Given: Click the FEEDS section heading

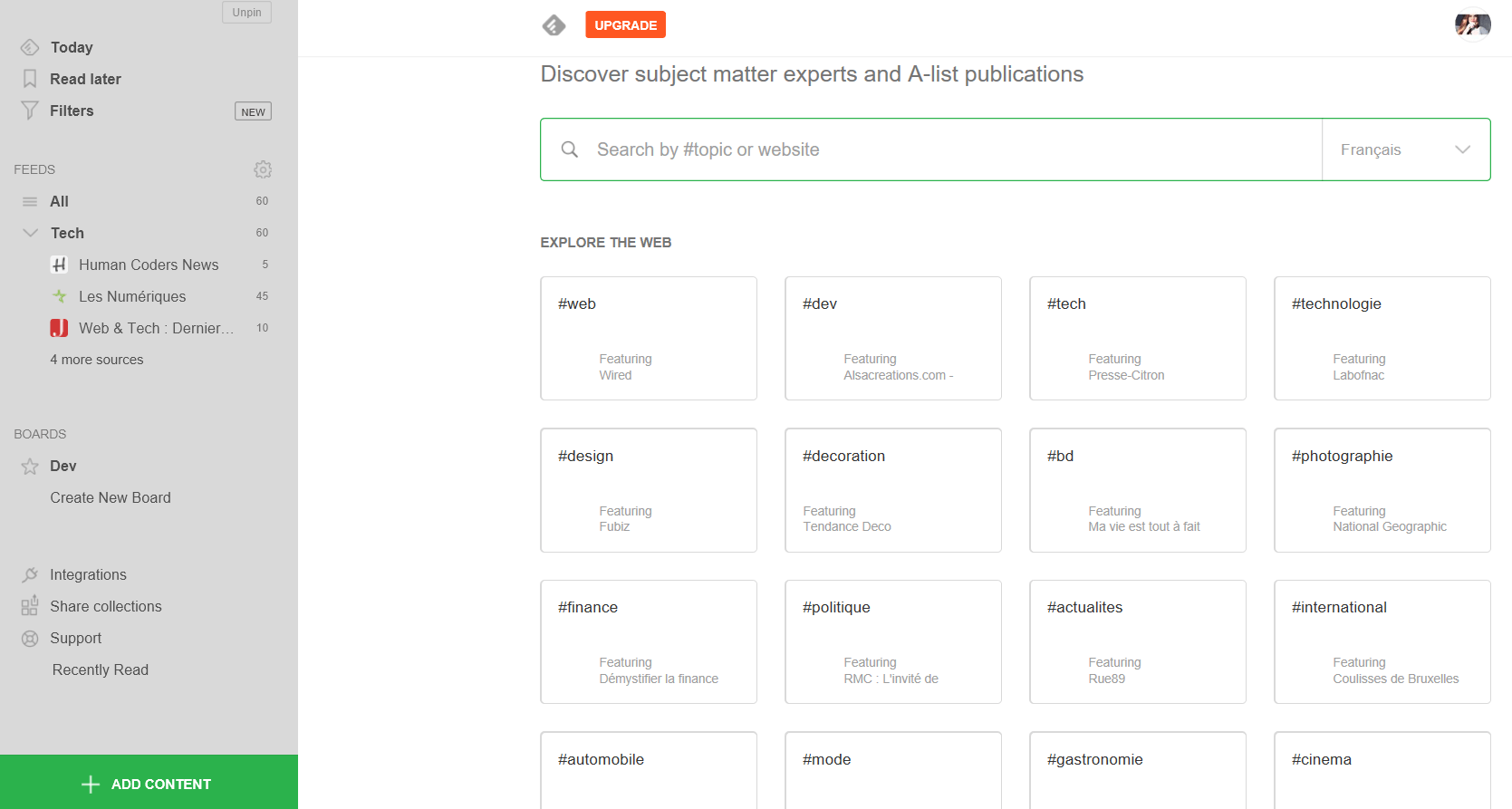Looking at the screenshot, I should 34,169.
